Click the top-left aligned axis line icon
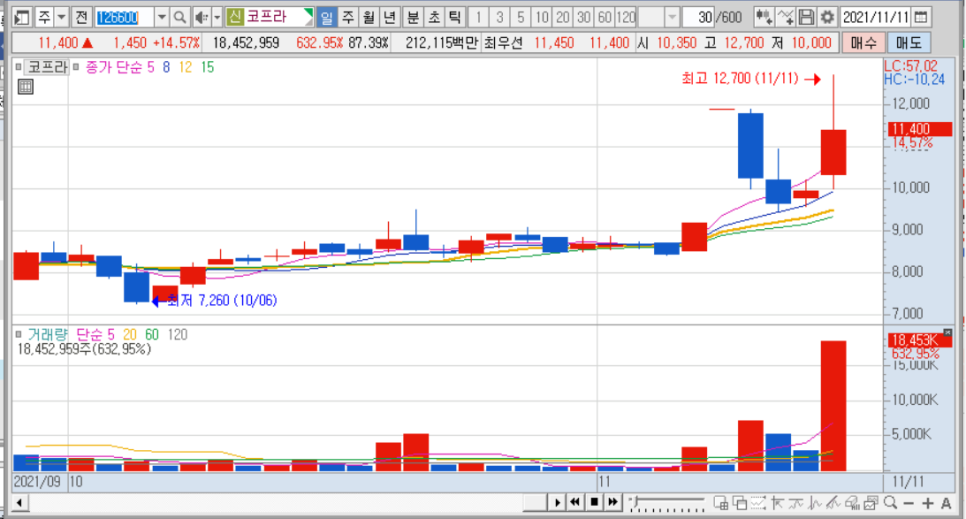Screen dimensions: 966x519 click(x=777, y=503)
